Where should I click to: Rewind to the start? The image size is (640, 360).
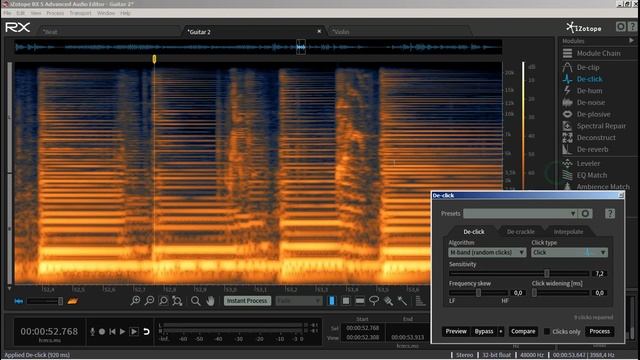pos(112,332)
